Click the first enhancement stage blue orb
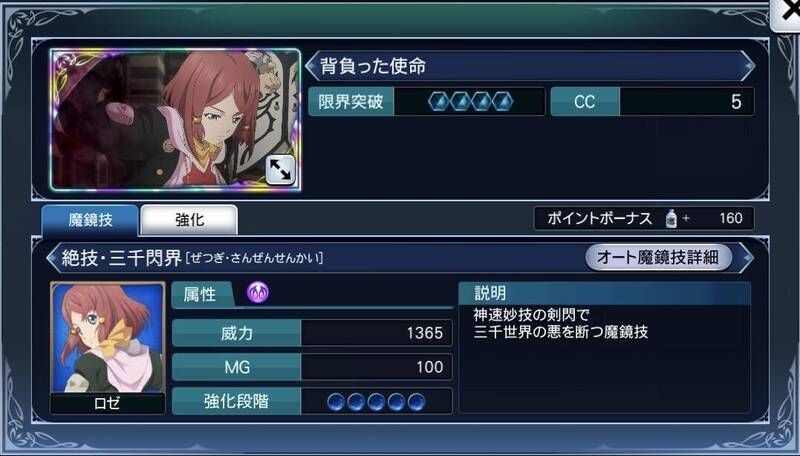Image resolution: width=800 pixels, height=456 pixels. click(x=335, y=402)
